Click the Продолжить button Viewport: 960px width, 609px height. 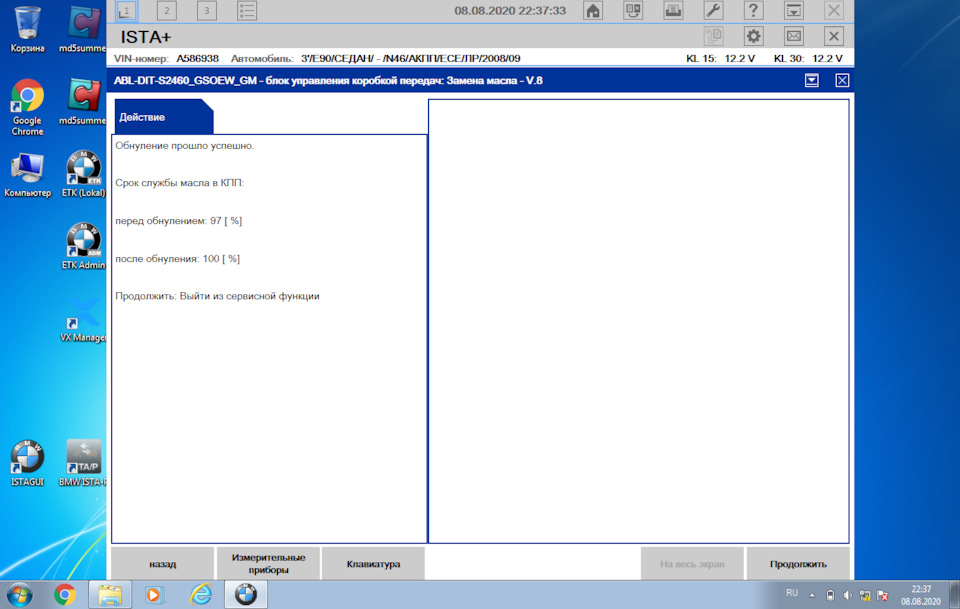tap(798, 564)
